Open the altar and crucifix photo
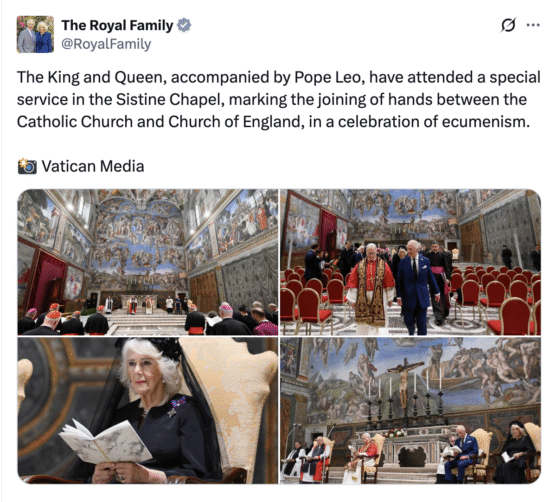550x502 pixels. point(410,410)
